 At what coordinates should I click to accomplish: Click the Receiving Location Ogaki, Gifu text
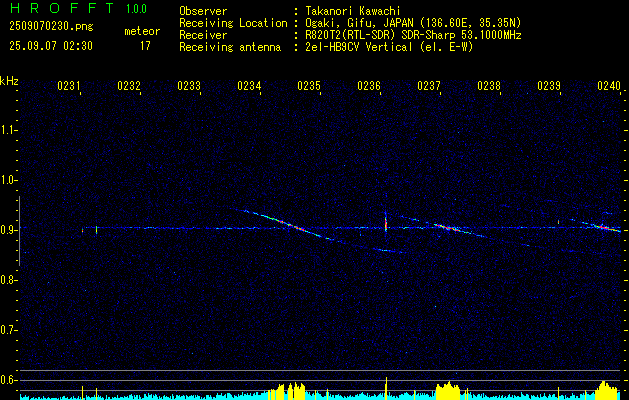coord(413,23)
